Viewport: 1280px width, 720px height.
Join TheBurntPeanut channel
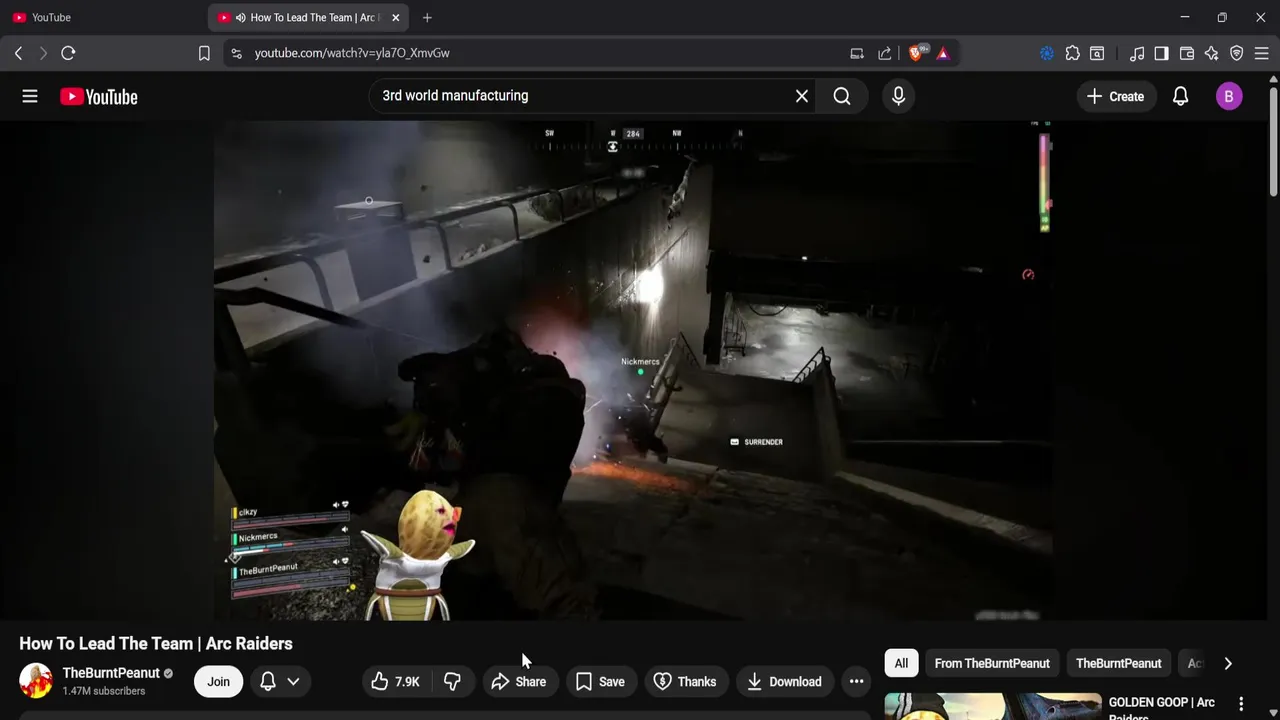click(x=218, y=682)
